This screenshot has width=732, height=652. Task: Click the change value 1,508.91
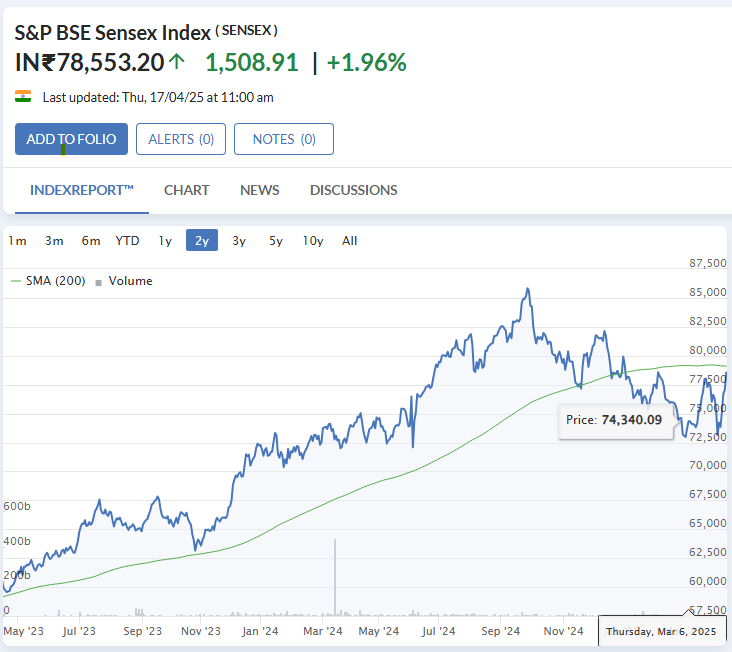pos(252,63)
